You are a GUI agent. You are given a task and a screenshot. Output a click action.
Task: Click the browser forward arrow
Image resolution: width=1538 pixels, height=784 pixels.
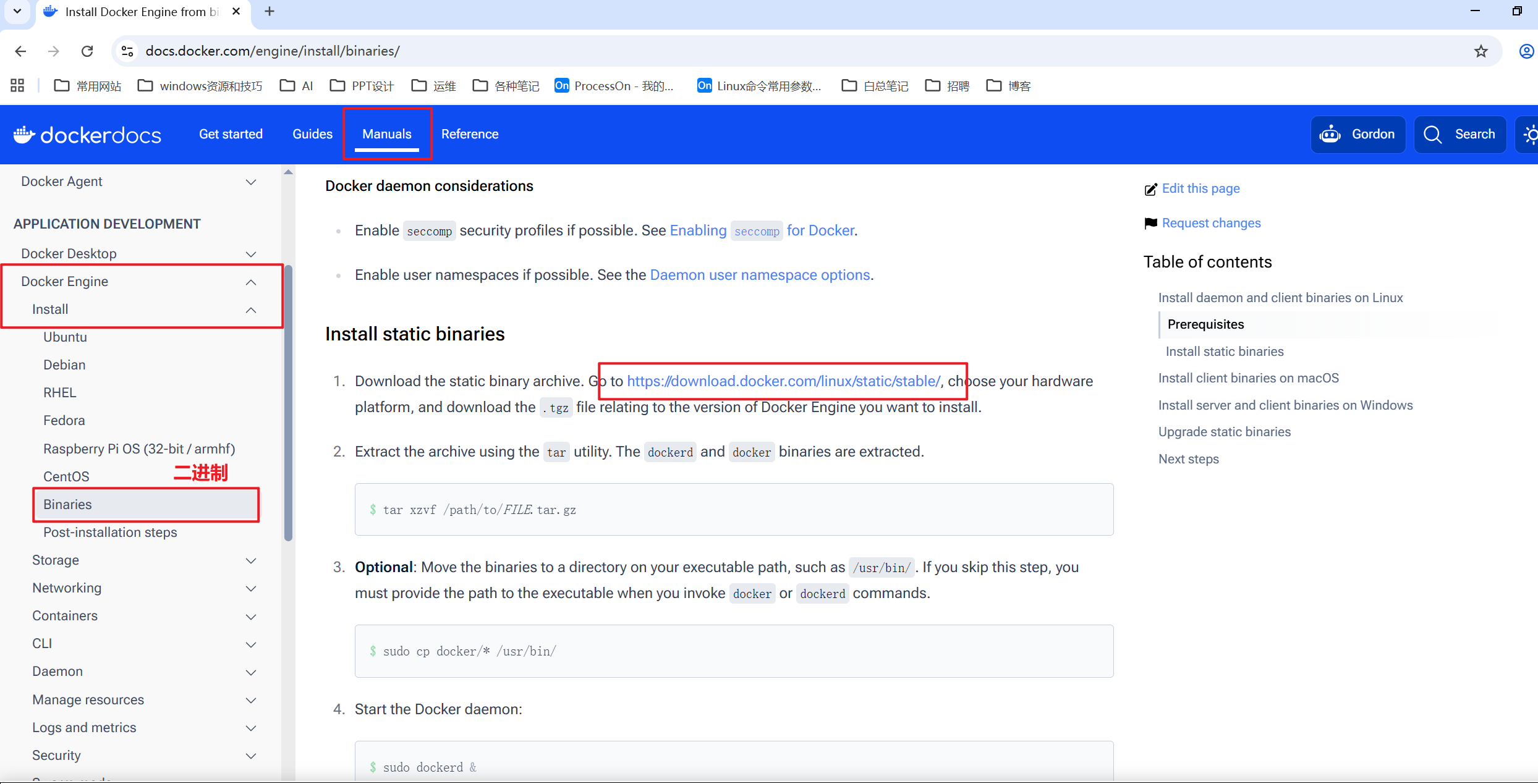click(x=54, y=51)
